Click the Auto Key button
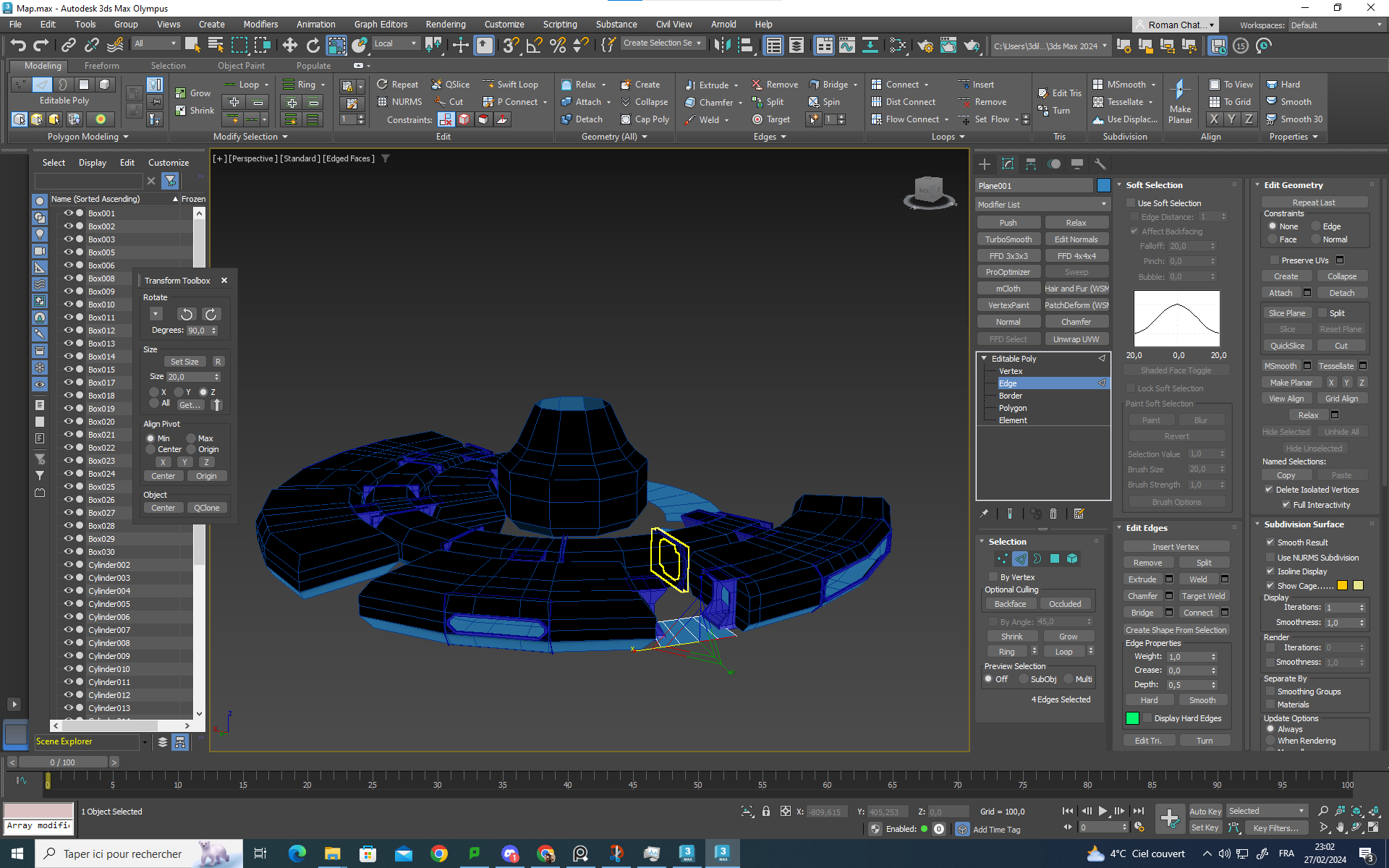The image size is (1389, 868). click(x=1205, y=811)
